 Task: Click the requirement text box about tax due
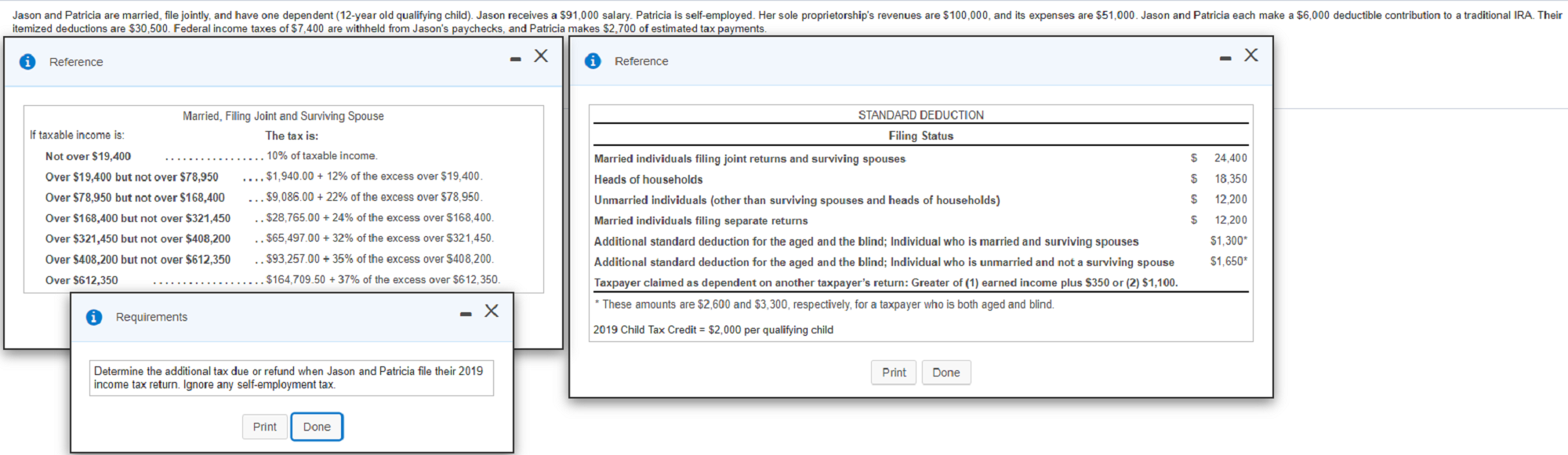(x=292, y=377)
